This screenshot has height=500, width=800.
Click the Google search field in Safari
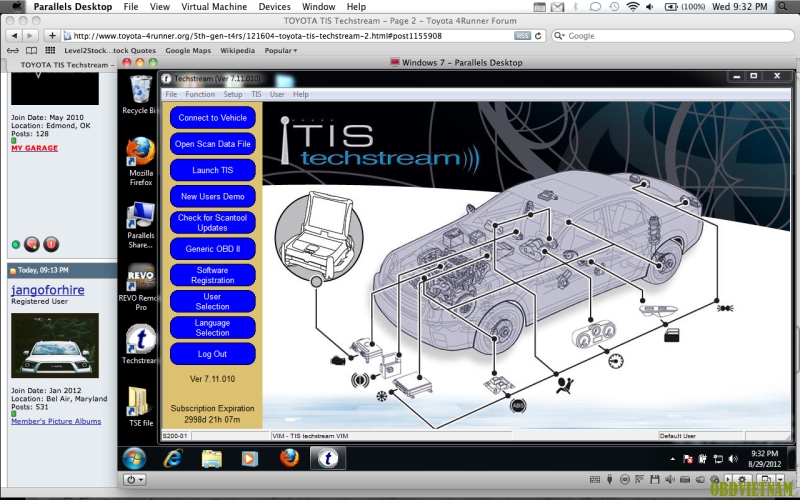point(673,36)
